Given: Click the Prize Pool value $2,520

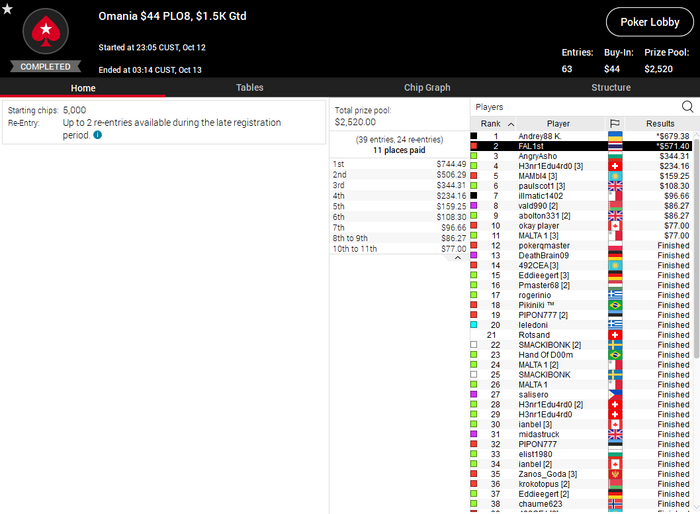Looking at the screenshot, I should tap(658, 69).
